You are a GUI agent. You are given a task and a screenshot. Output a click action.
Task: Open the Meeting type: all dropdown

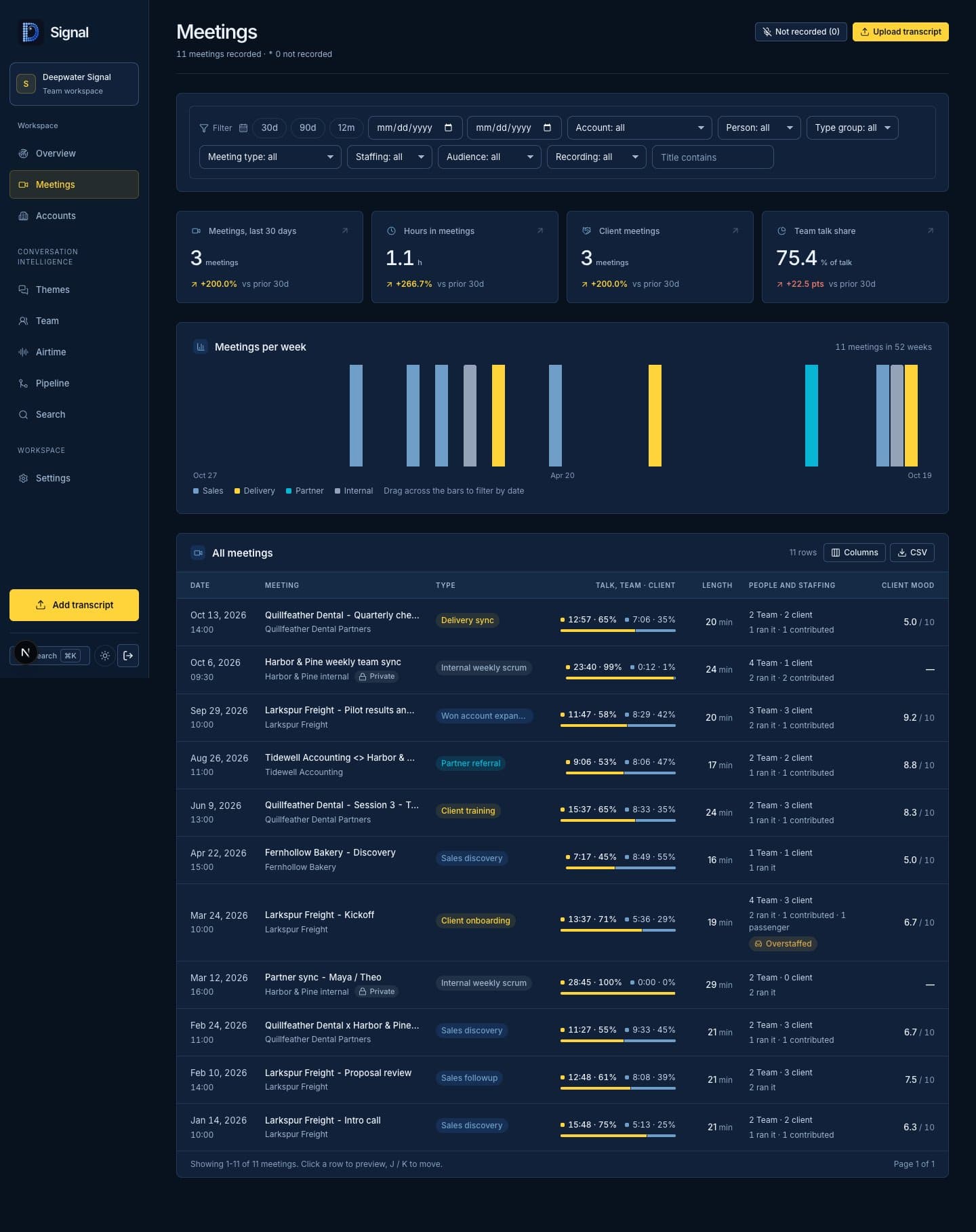pyautogui.click(x=270, y=157)
